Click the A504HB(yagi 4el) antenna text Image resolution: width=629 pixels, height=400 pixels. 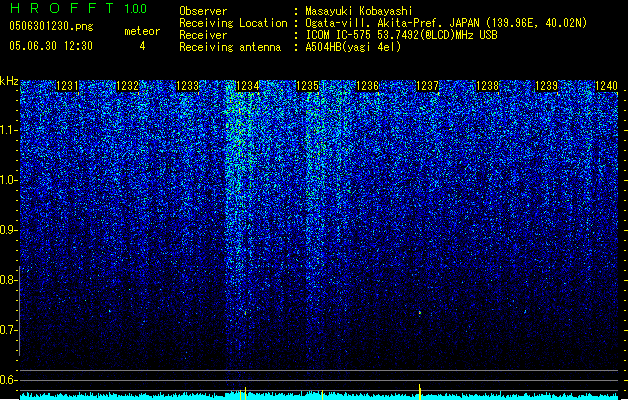(x=353, y=47)
